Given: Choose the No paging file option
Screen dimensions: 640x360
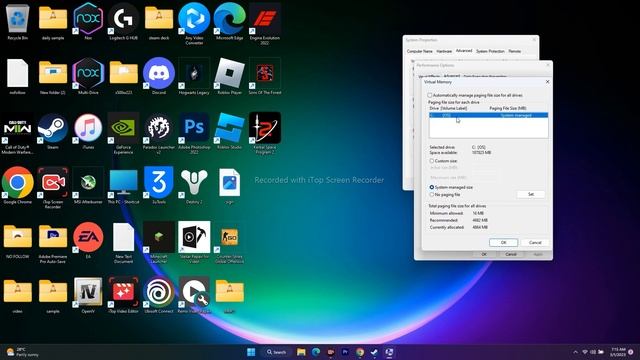Looking at the screenshot, I should click(431, 195).
